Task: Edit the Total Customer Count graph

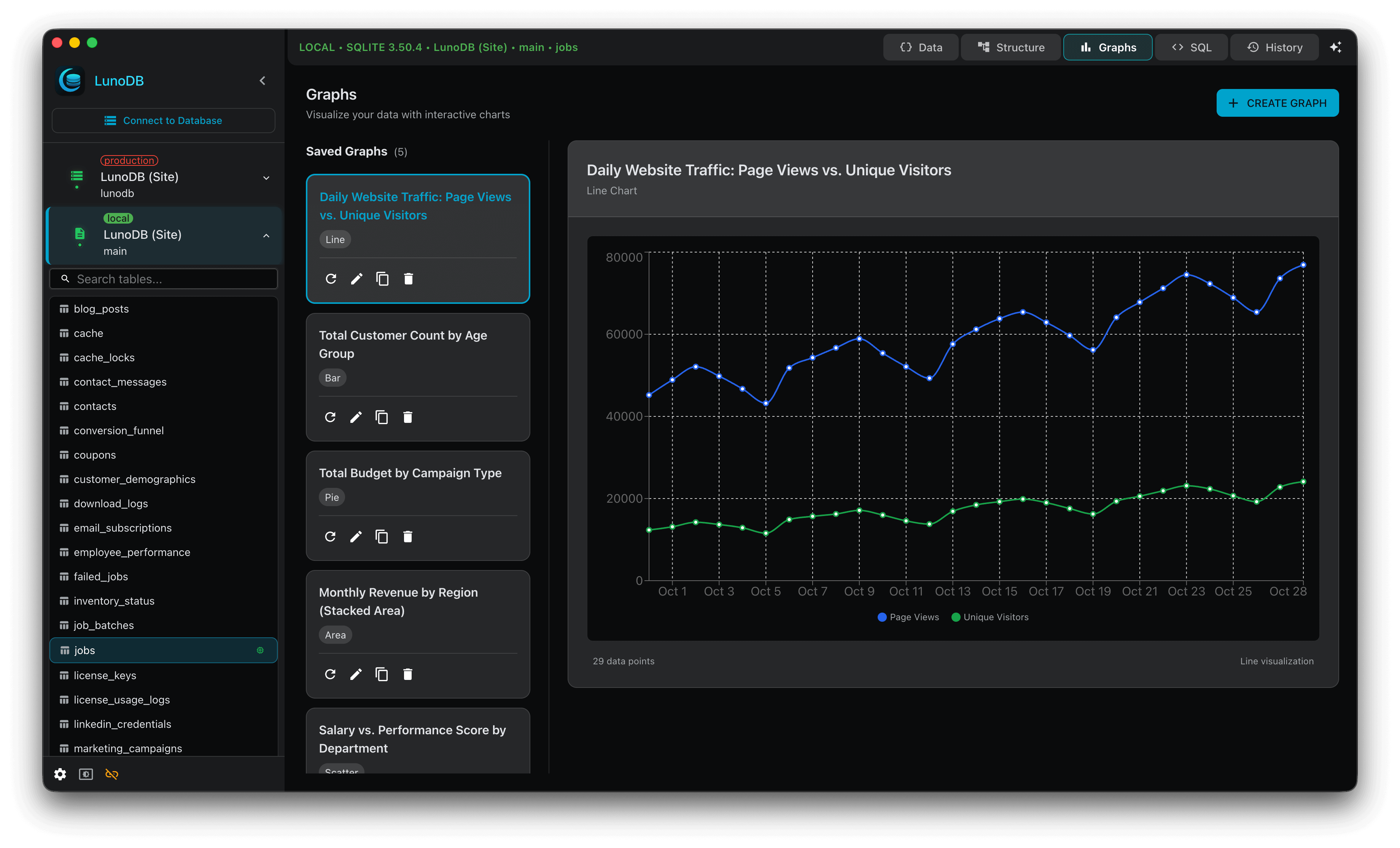Action: pos(356,417)
